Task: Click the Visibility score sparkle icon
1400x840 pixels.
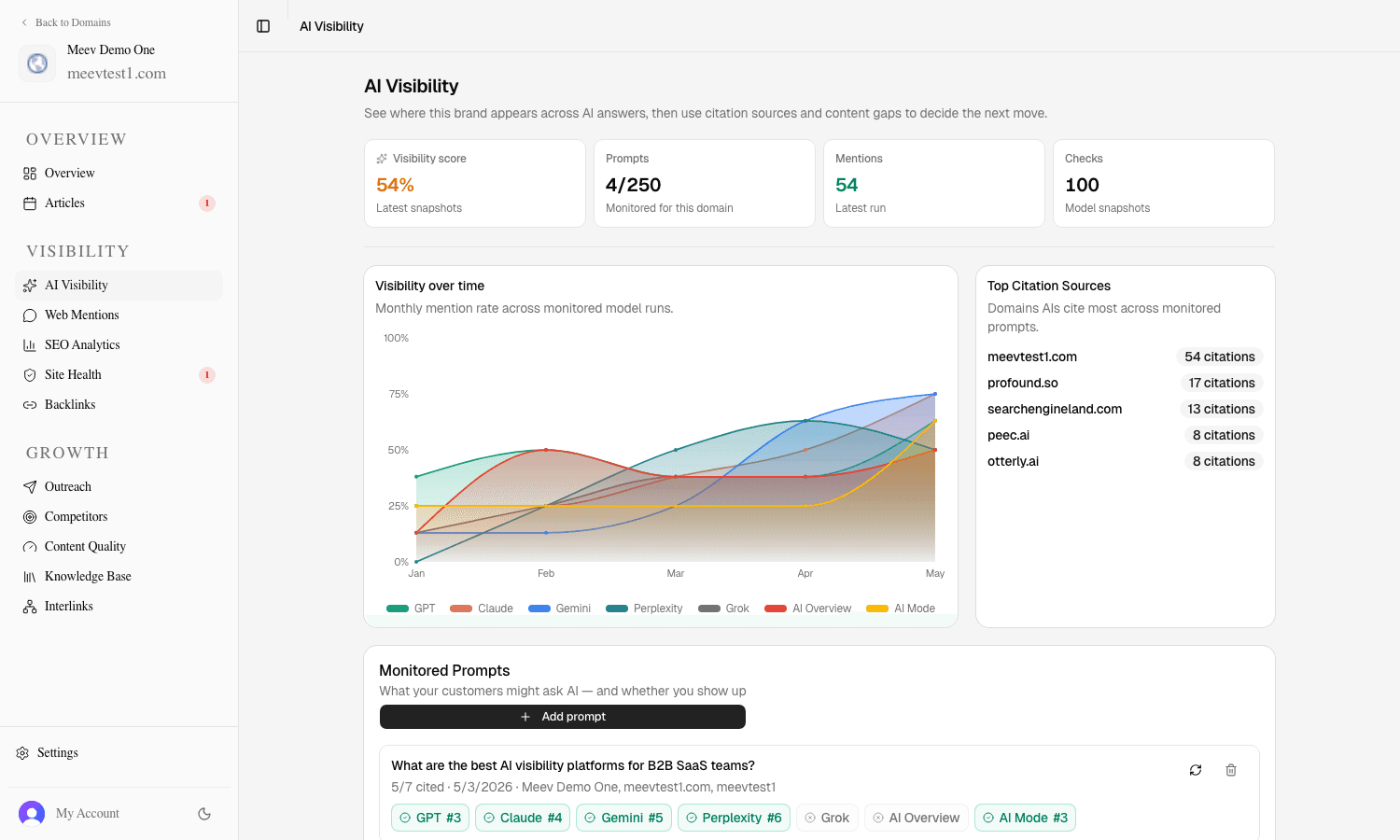Action: (382, 159)
